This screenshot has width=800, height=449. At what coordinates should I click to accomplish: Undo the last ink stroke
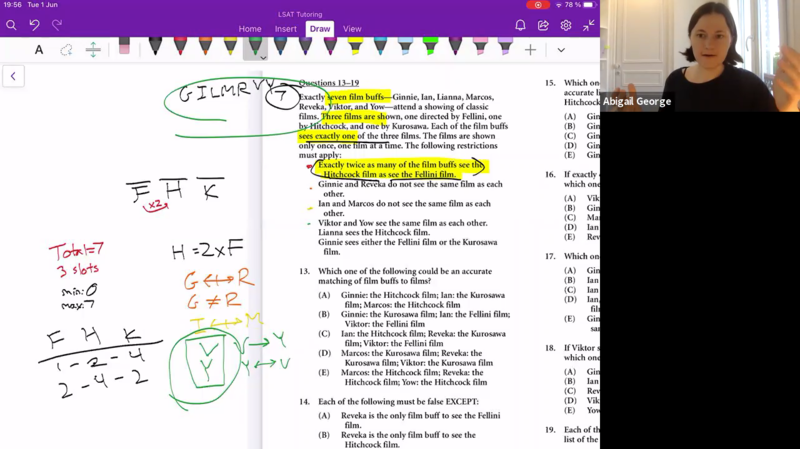click(x=34, y=25)
